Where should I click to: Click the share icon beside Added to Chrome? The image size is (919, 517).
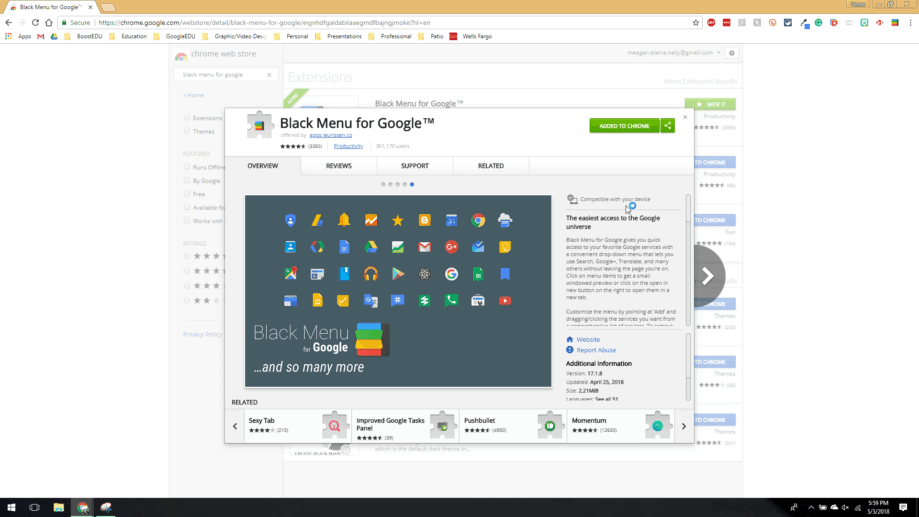pyautogui.click(x=667, y=125)
